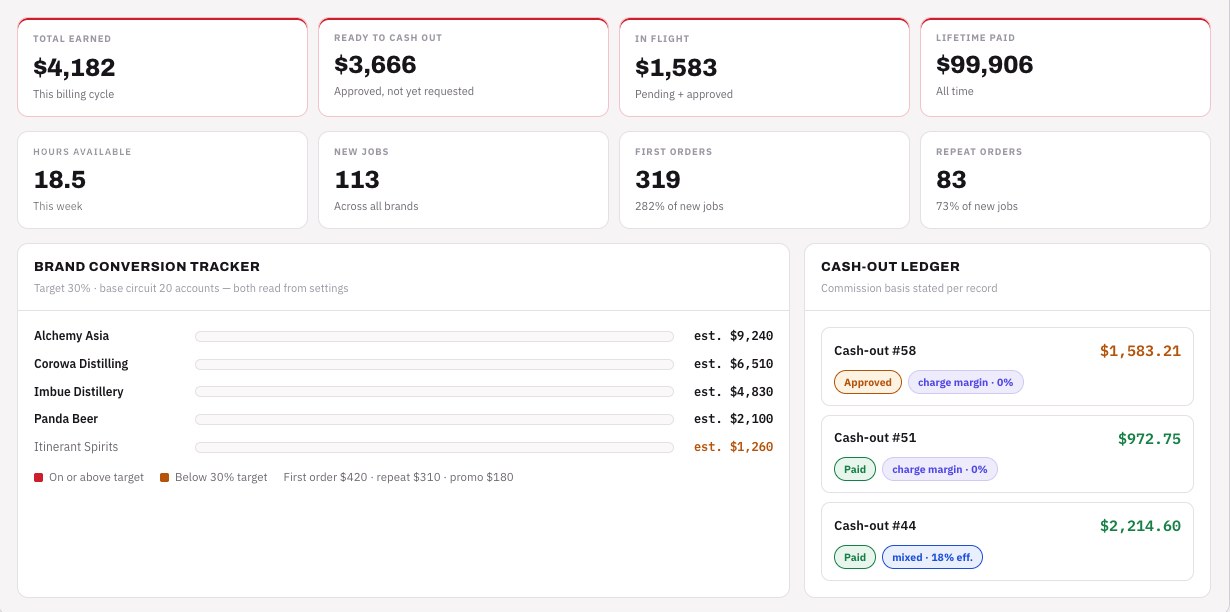Click charge margin tag on Cash-out #58

click(966, 382)
